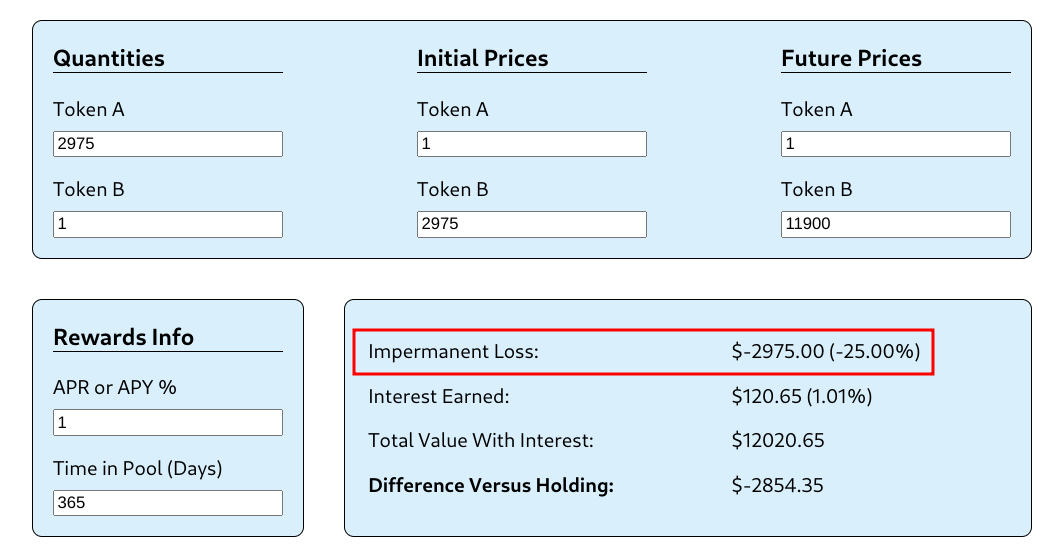The width and height of the screenshot is (1059, 557).
Task: Click the Interest Earned label
Action: coord(439,397)
